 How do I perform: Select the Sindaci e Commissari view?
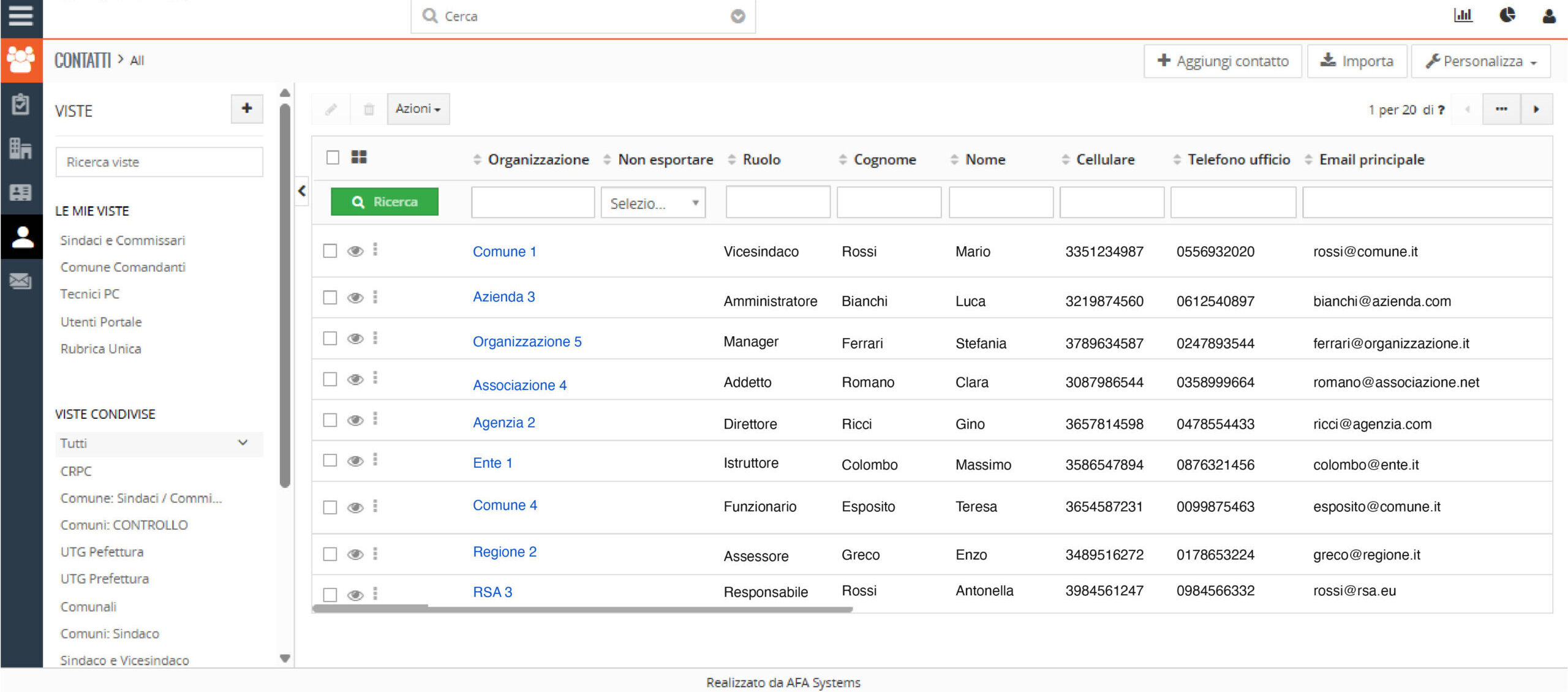coord(123,241)
